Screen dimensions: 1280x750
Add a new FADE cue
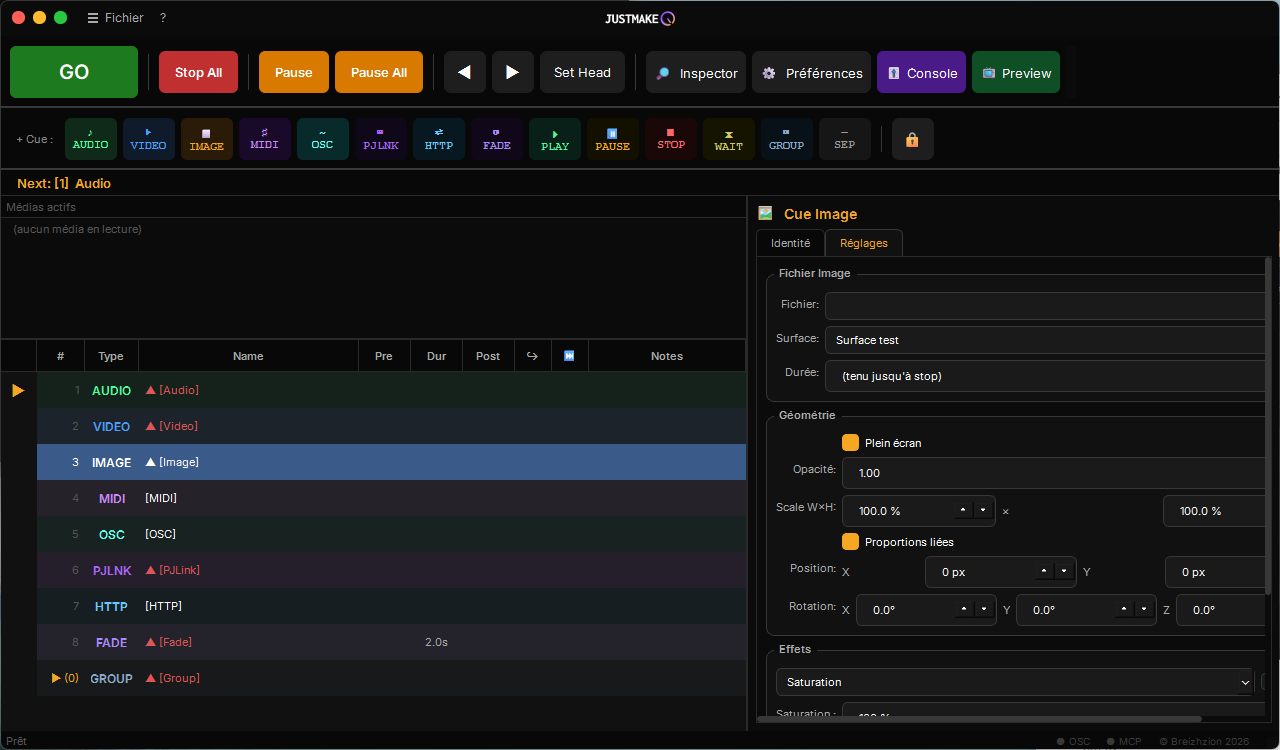[497, 139]
